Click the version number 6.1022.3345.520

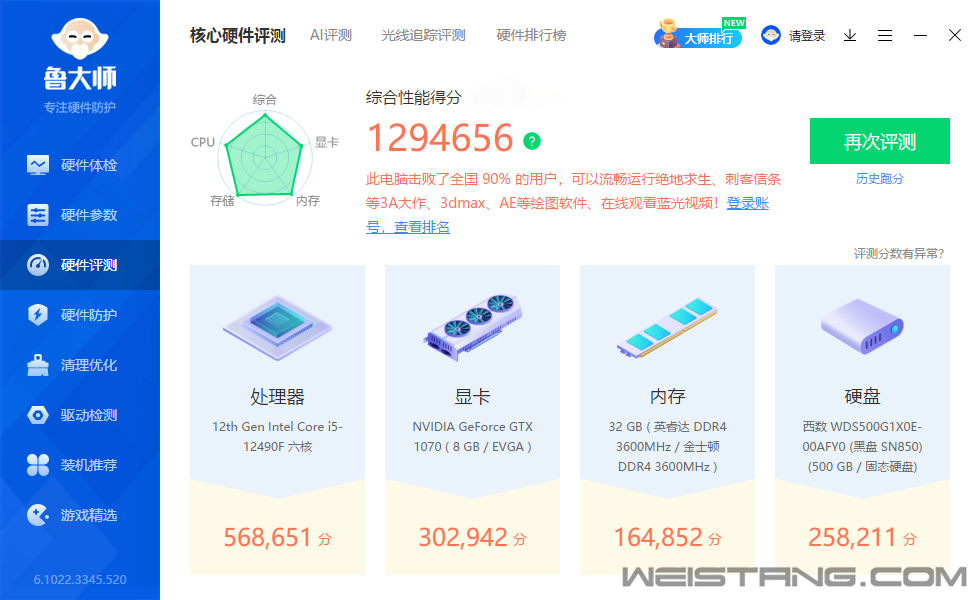tap(80, 579)
